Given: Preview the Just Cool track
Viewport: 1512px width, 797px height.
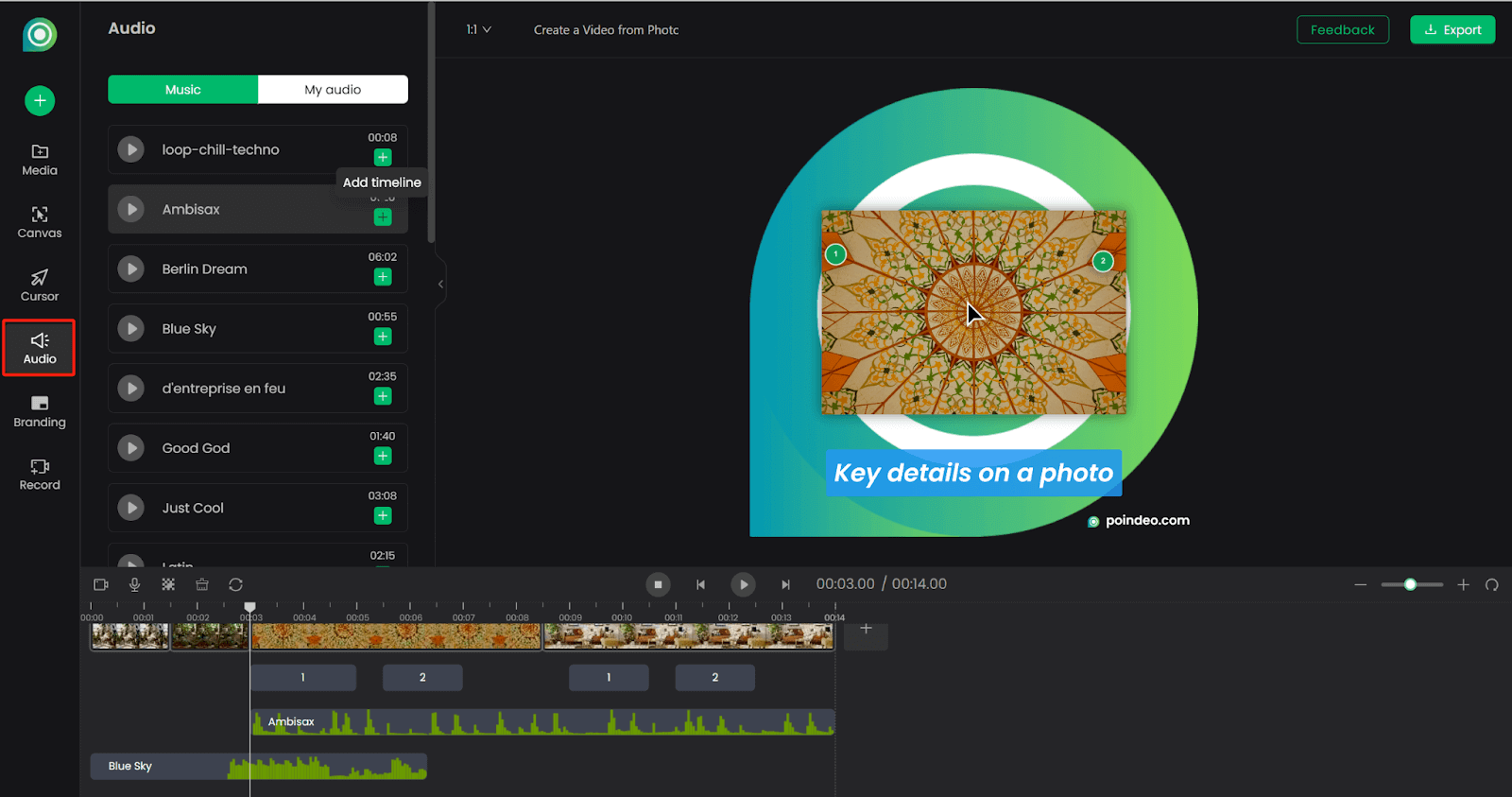Looking at the screenshot, I should (x=131, y=508).
